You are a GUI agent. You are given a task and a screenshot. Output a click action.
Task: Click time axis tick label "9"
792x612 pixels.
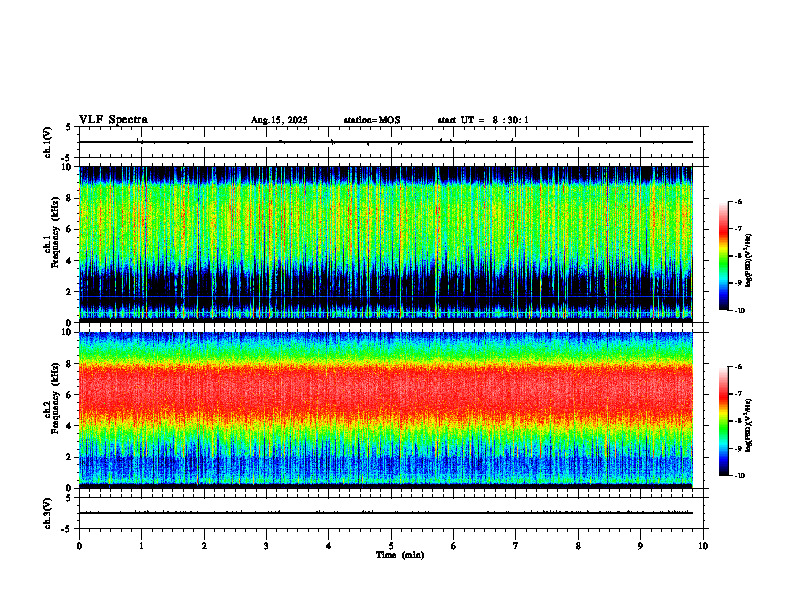click(x=640, y=546)
